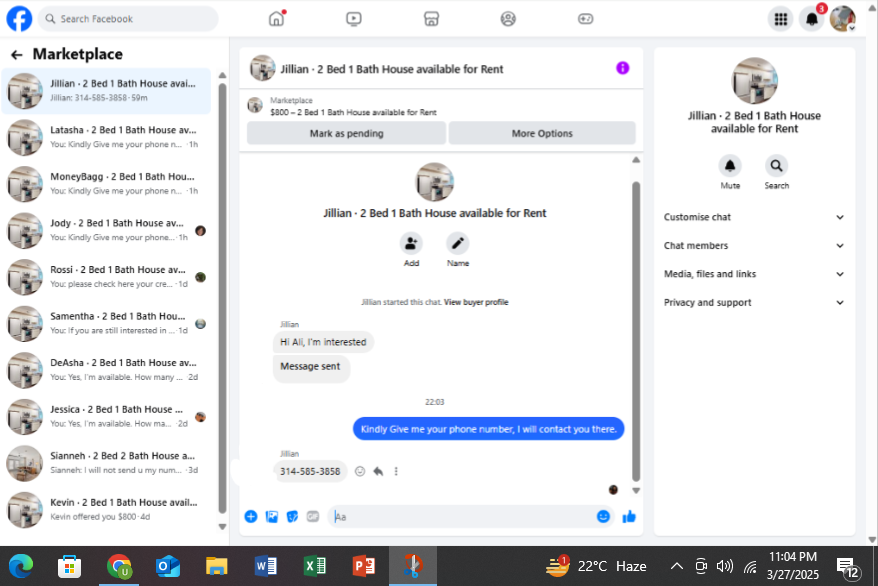Screen dimensions: 878x586
Task: Open the Gaming icon in top bar
Action: click(x=585, y=18)
